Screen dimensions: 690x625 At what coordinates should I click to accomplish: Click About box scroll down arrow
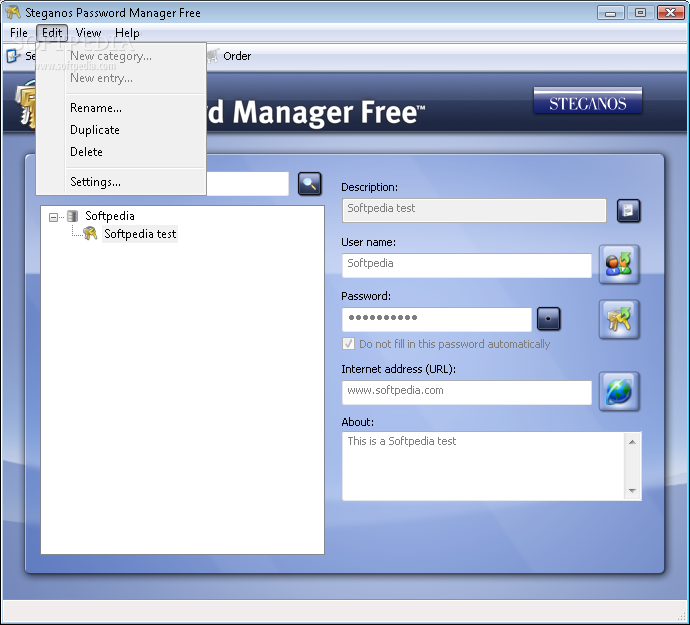click(x=632, y=490)
